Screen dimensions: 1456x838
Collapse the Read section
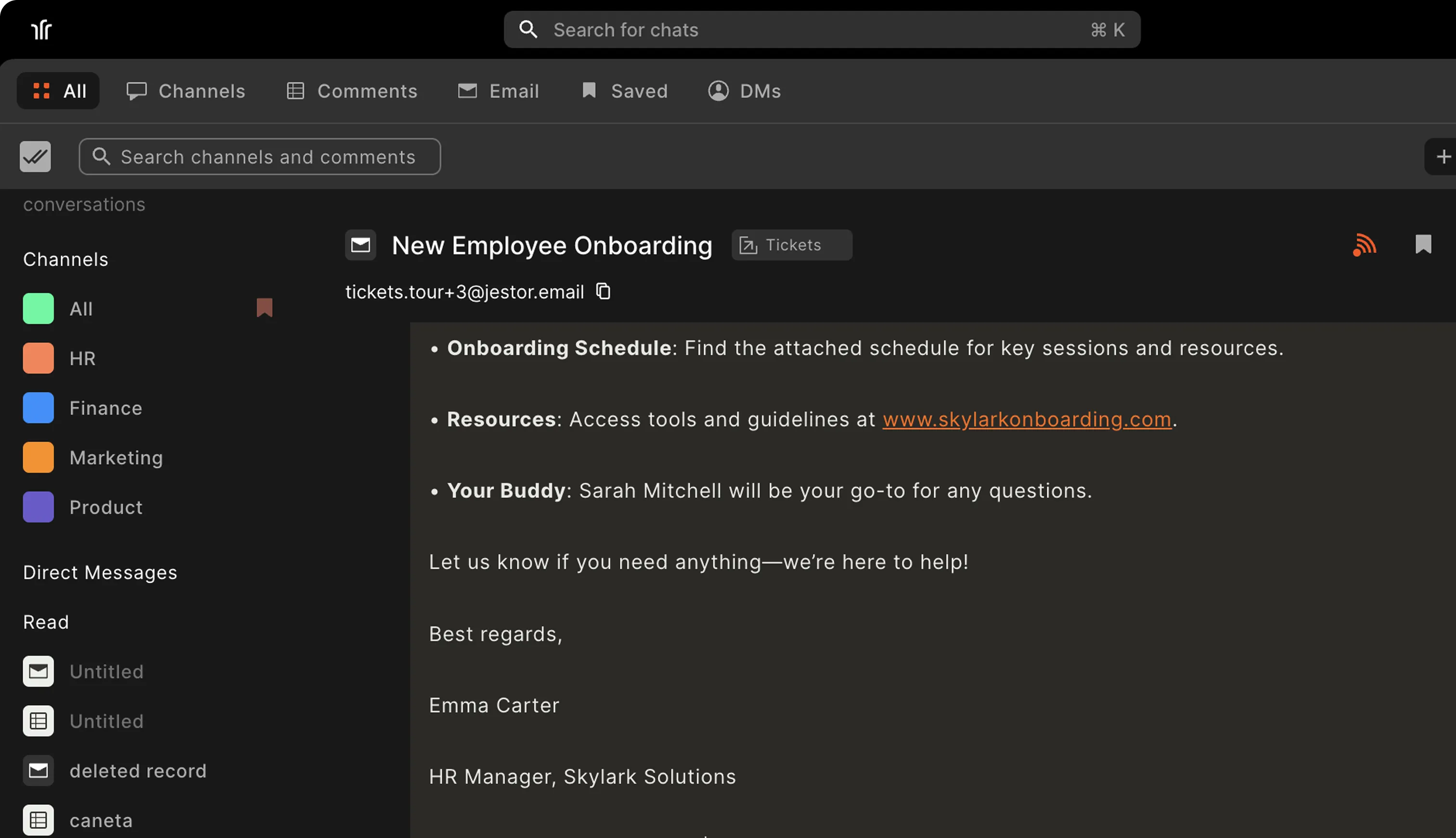45,622
